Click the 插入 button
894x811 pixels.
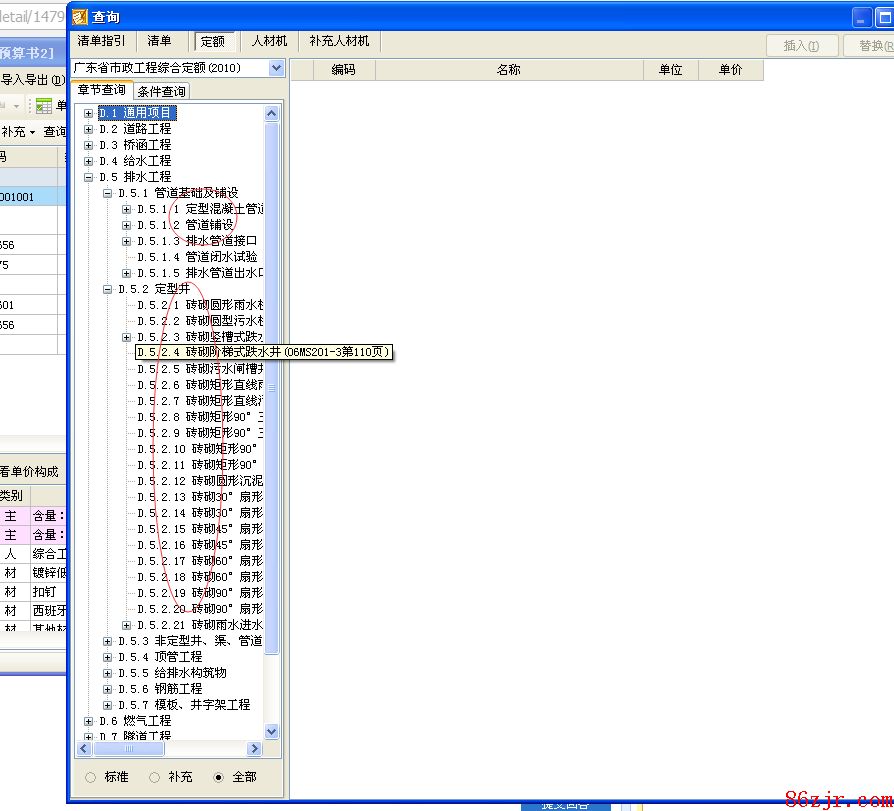point(801,46)
